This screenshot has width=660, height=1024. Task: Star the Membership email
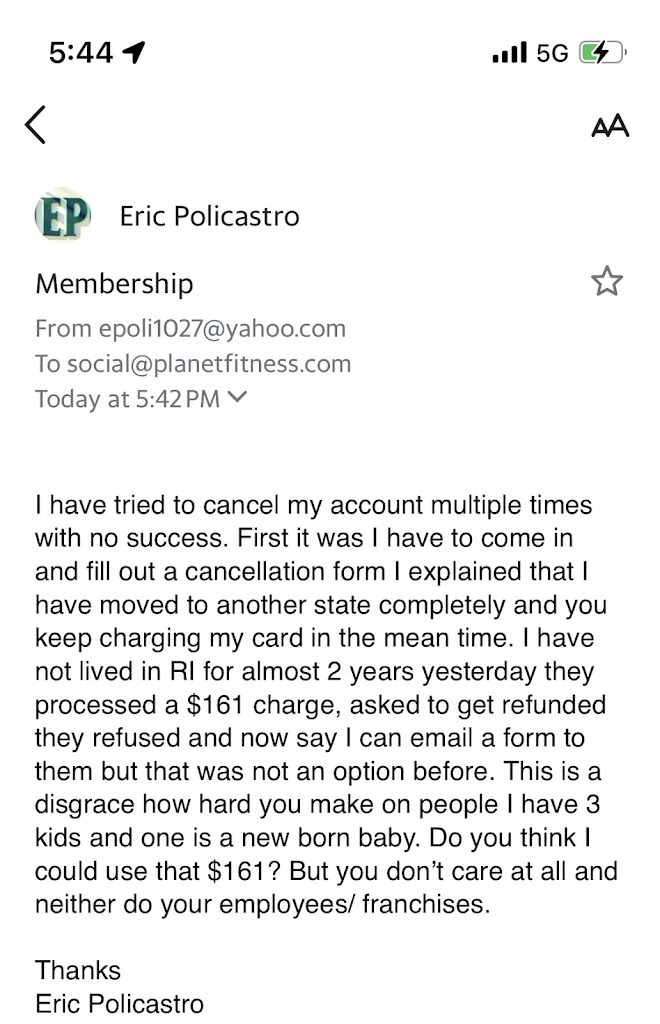coord(607,283)
